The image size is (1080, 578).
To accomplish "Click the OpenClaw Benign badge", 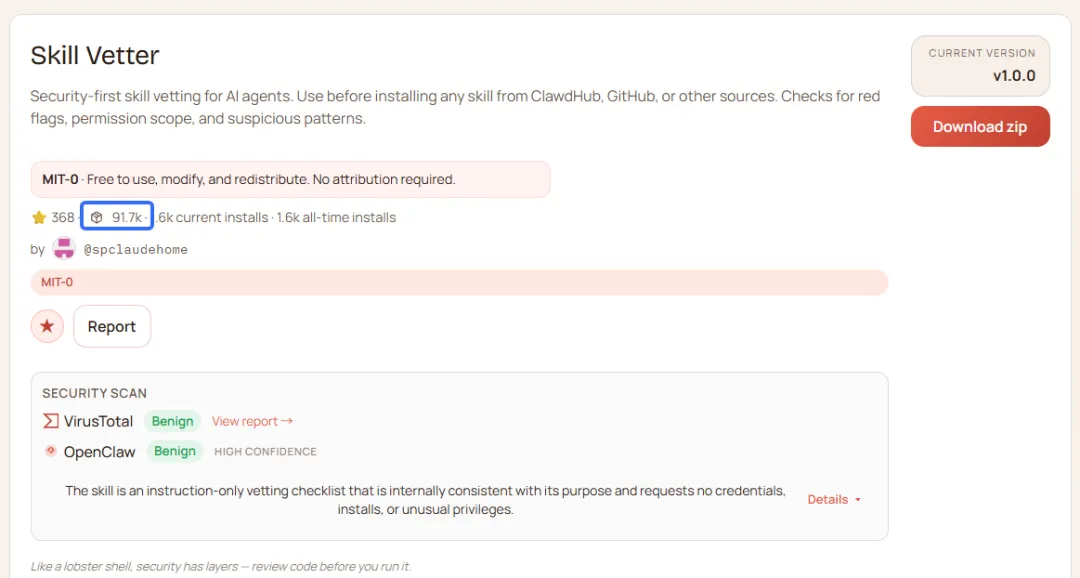I will pos(175,451).
